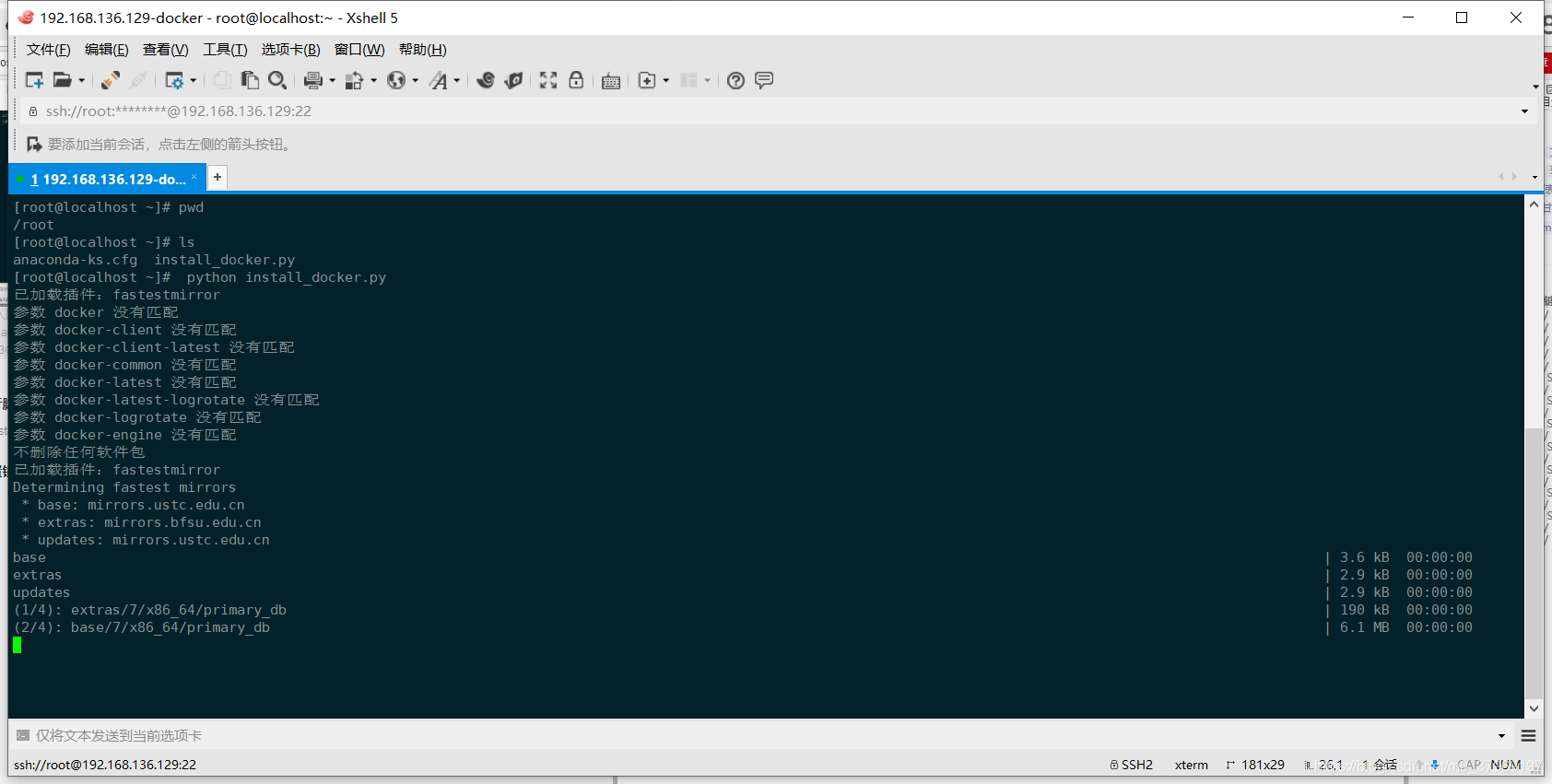Add a new tab with plus button
This screenshot has width=1552, height=784.
tap(218, 177)
